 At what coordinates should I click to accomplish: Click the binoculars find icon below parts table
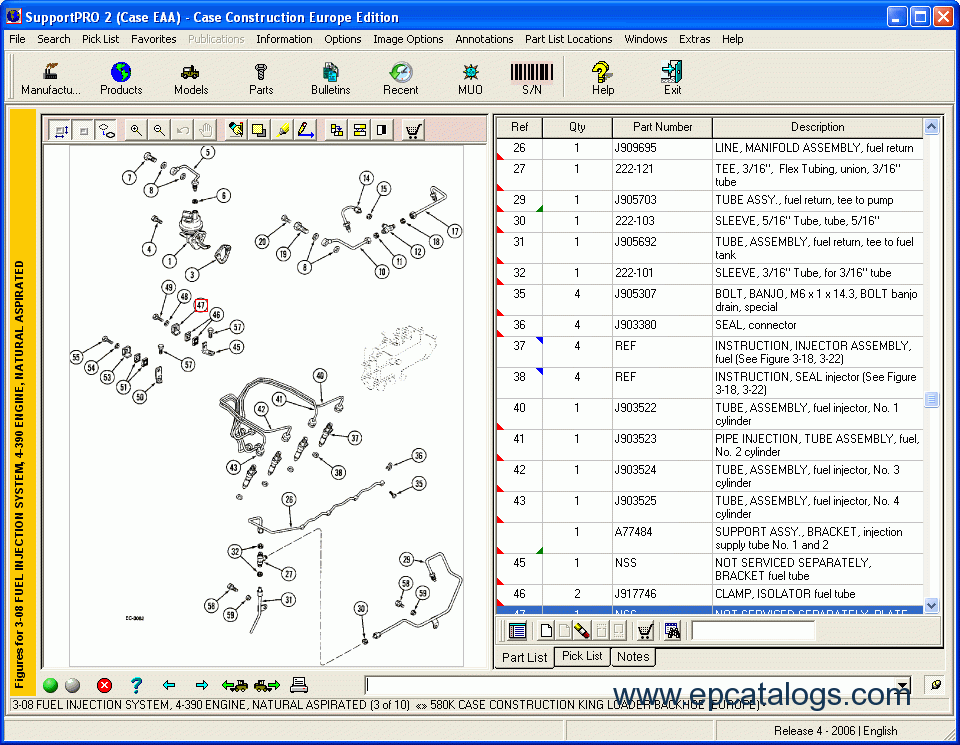click(672, 631)
